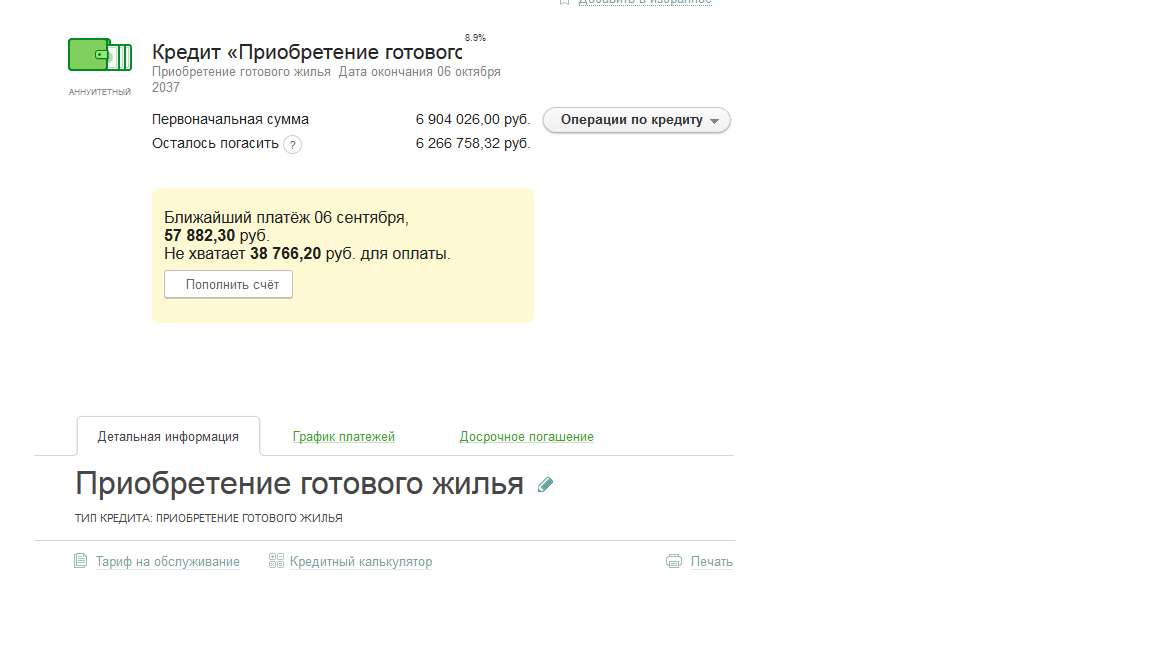
Task: Expand the arrow on Операции по кредиту
Action: pos(714,121)
